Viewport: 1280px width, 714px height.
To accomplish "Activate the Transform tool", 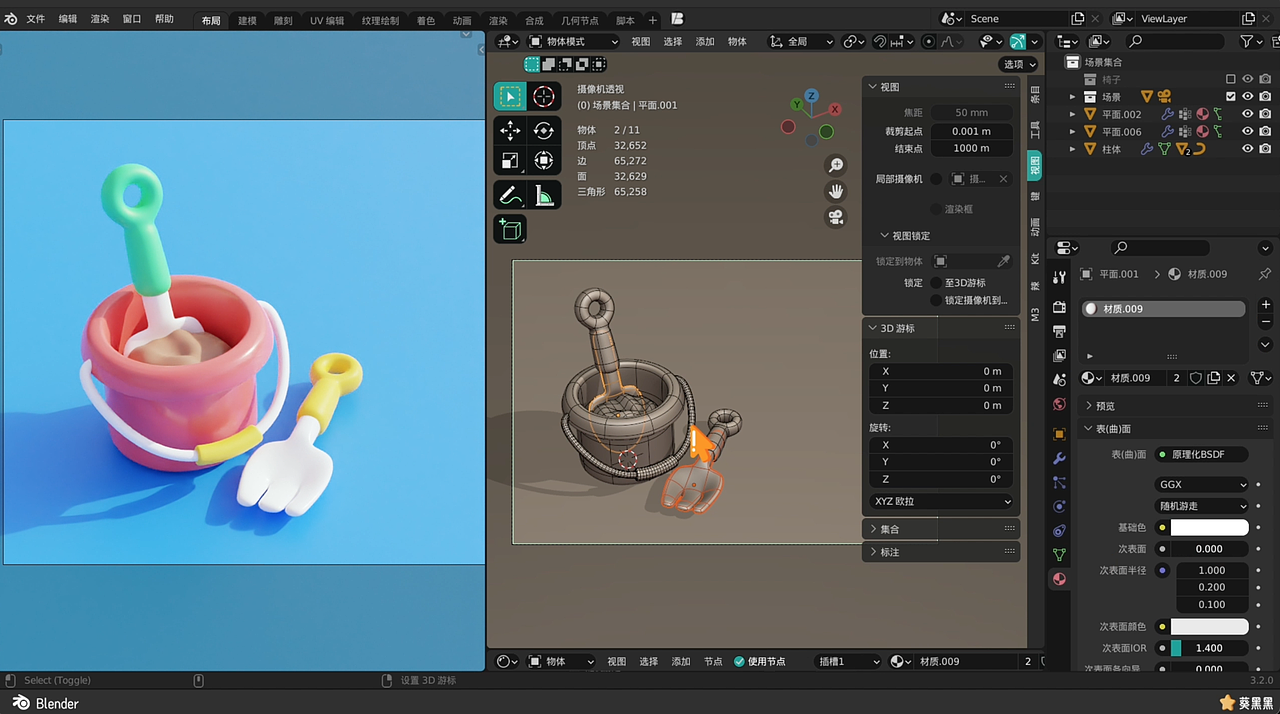I will click(x=544, y=160).
